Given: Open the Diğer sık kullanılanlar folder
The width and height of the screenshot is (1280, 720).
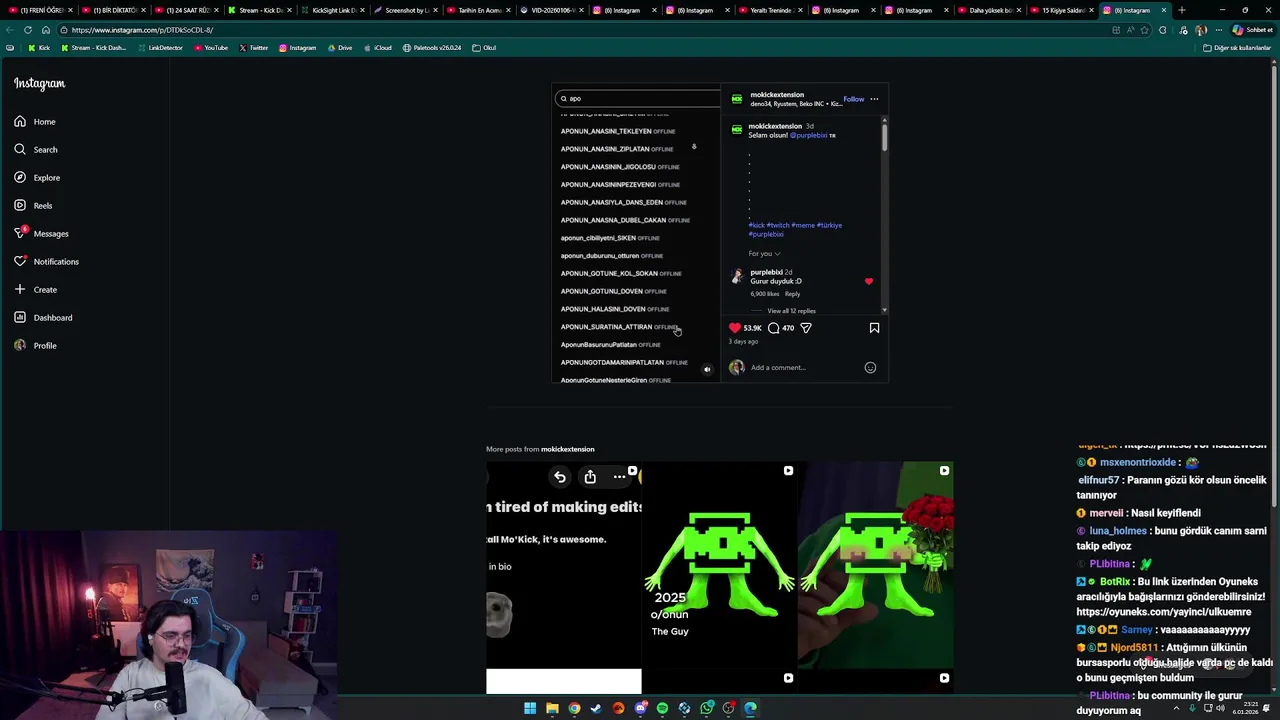Looking at the screenshot, I should tap(1237, 48).
